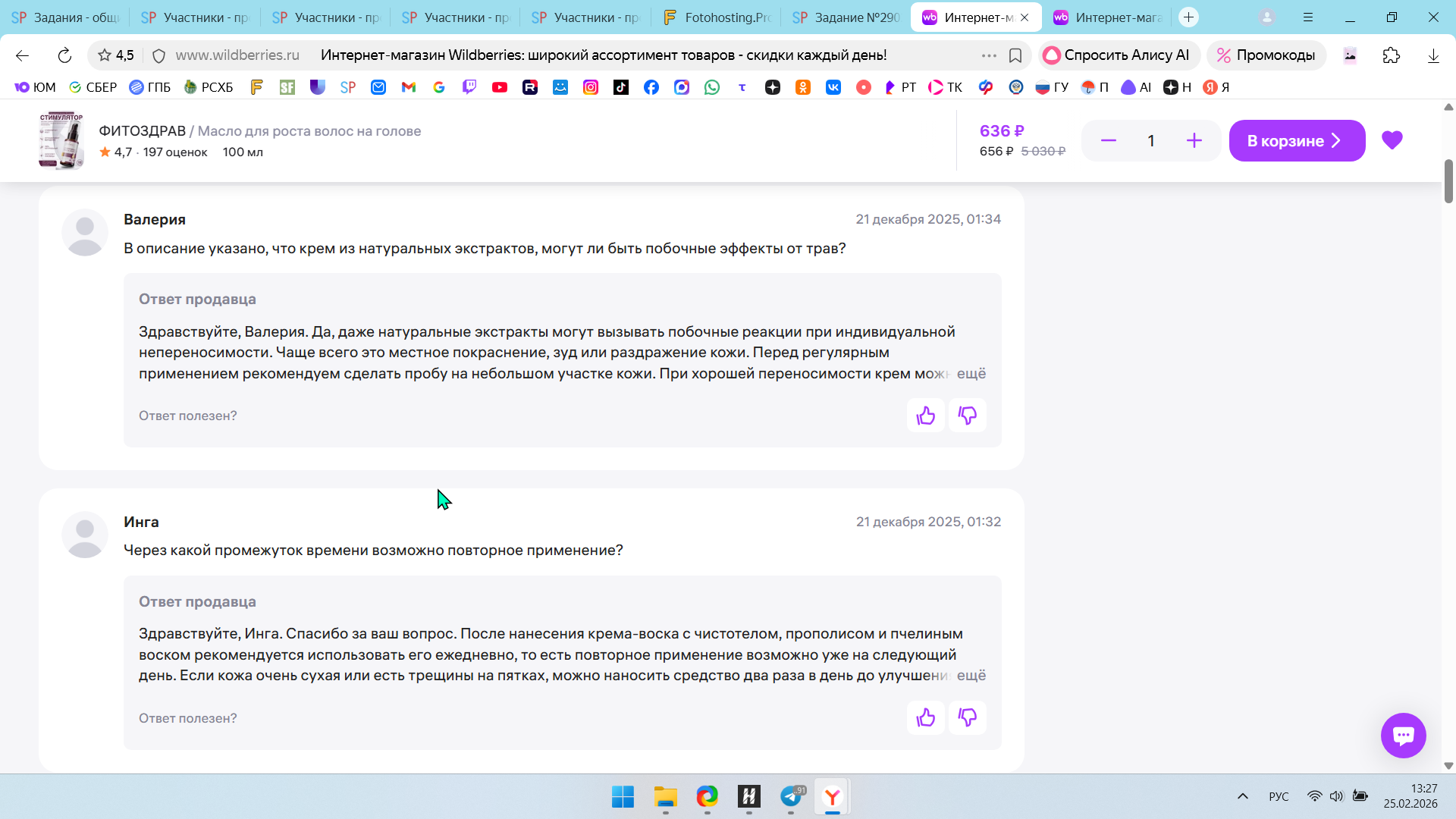Image resolution: width=1456 pixels, height=819 pixels.
Task: Bookmark this page with bookmark icon
Action: 1015,55
